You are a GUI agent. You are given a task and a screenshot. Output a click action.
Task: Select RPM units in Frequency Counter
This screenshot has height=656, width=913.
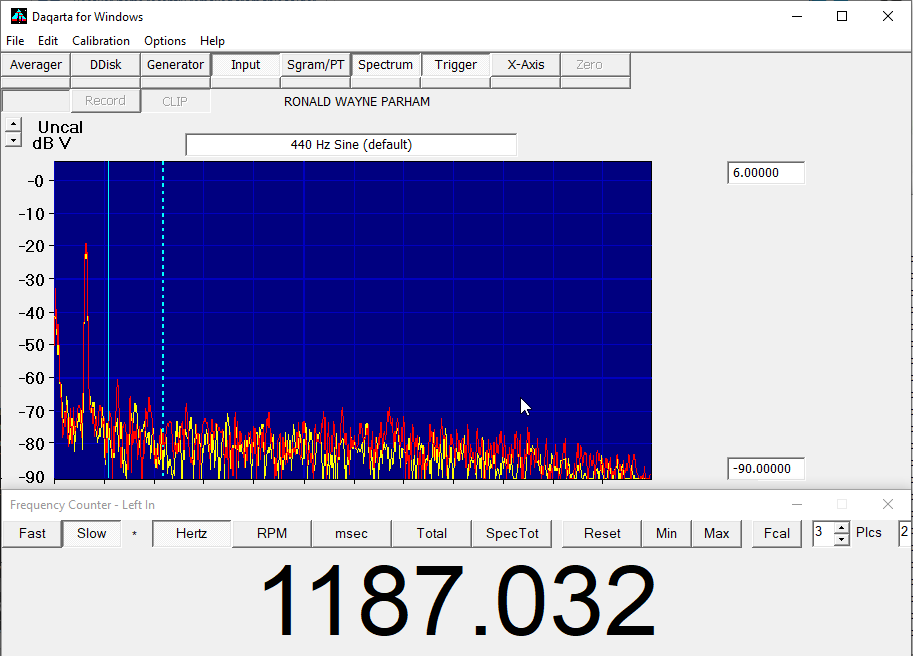click(x=271, y=534)
